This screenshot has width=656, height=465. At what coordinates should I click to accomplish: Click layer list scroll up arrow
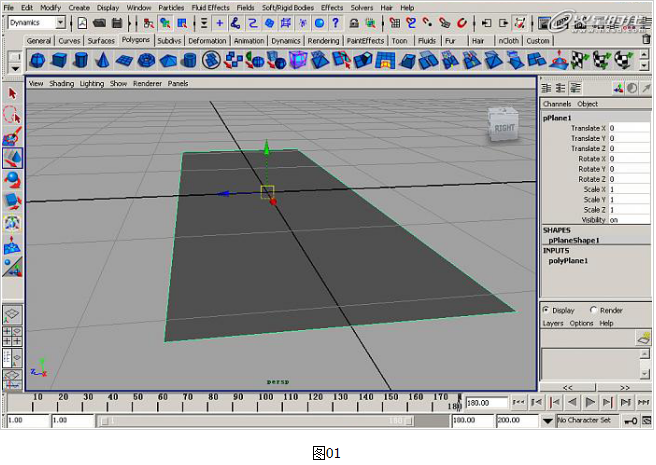[x=645, y=354]
